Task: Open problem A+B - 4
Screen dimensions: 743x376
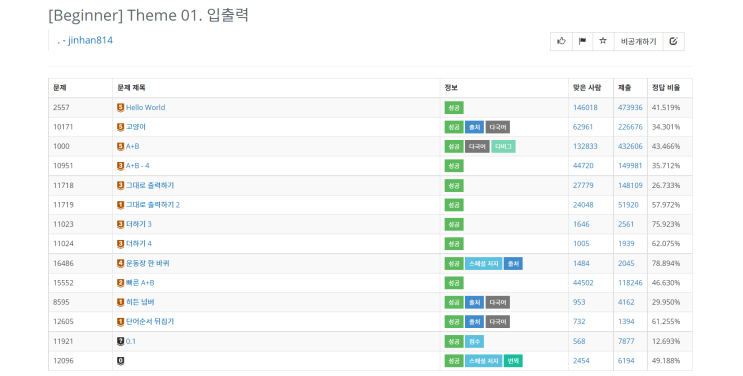Action: pos(137,166)
